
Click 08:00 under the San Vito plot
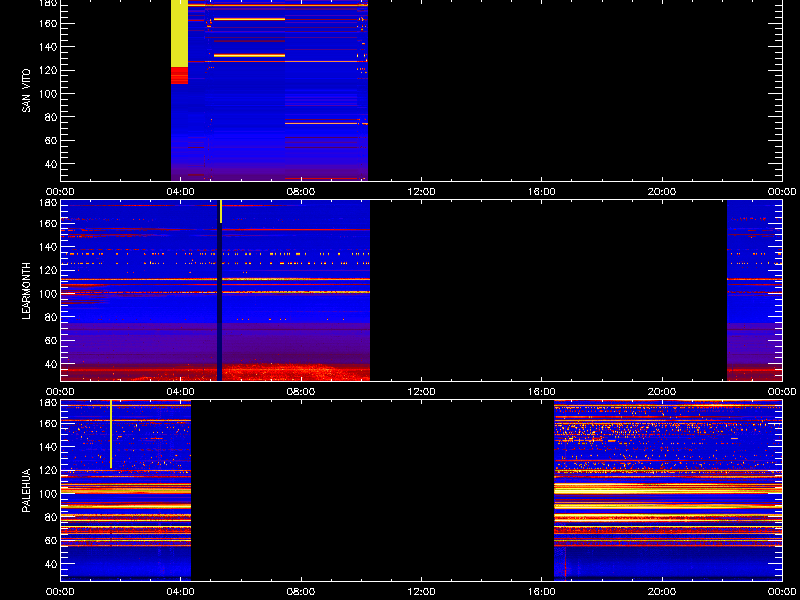[x=301, y=192]
